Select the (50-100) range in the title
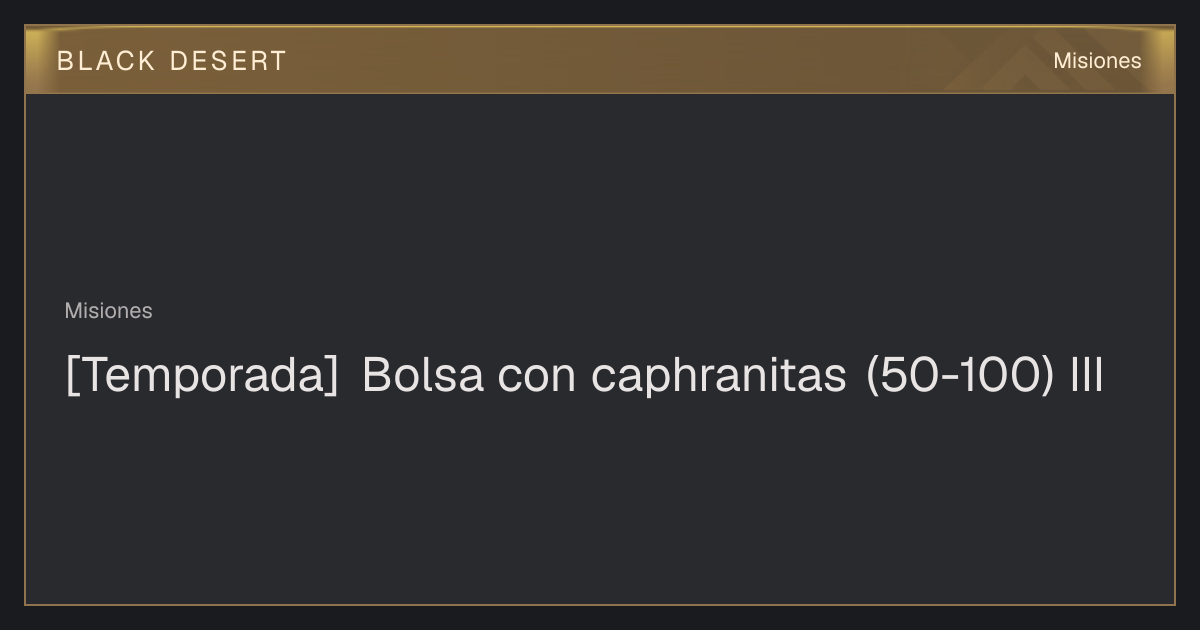Image resolution: width=1200 pixels, height=630 pixels. pos(955,376)
